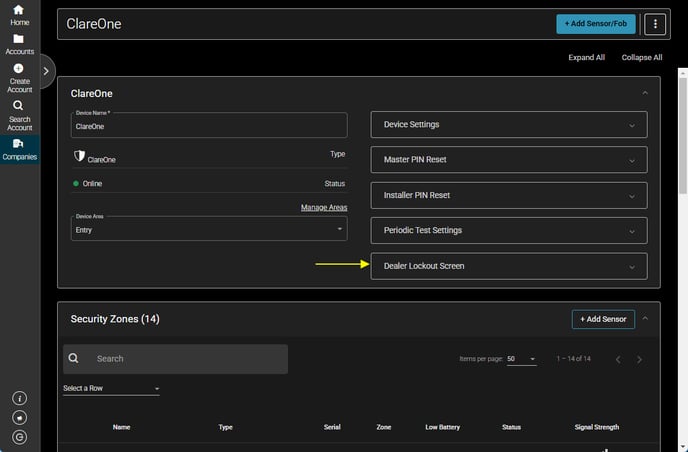This screenshot has width=688, height=452.
Task: Click the info circle icon
Action: click(19, 398)
